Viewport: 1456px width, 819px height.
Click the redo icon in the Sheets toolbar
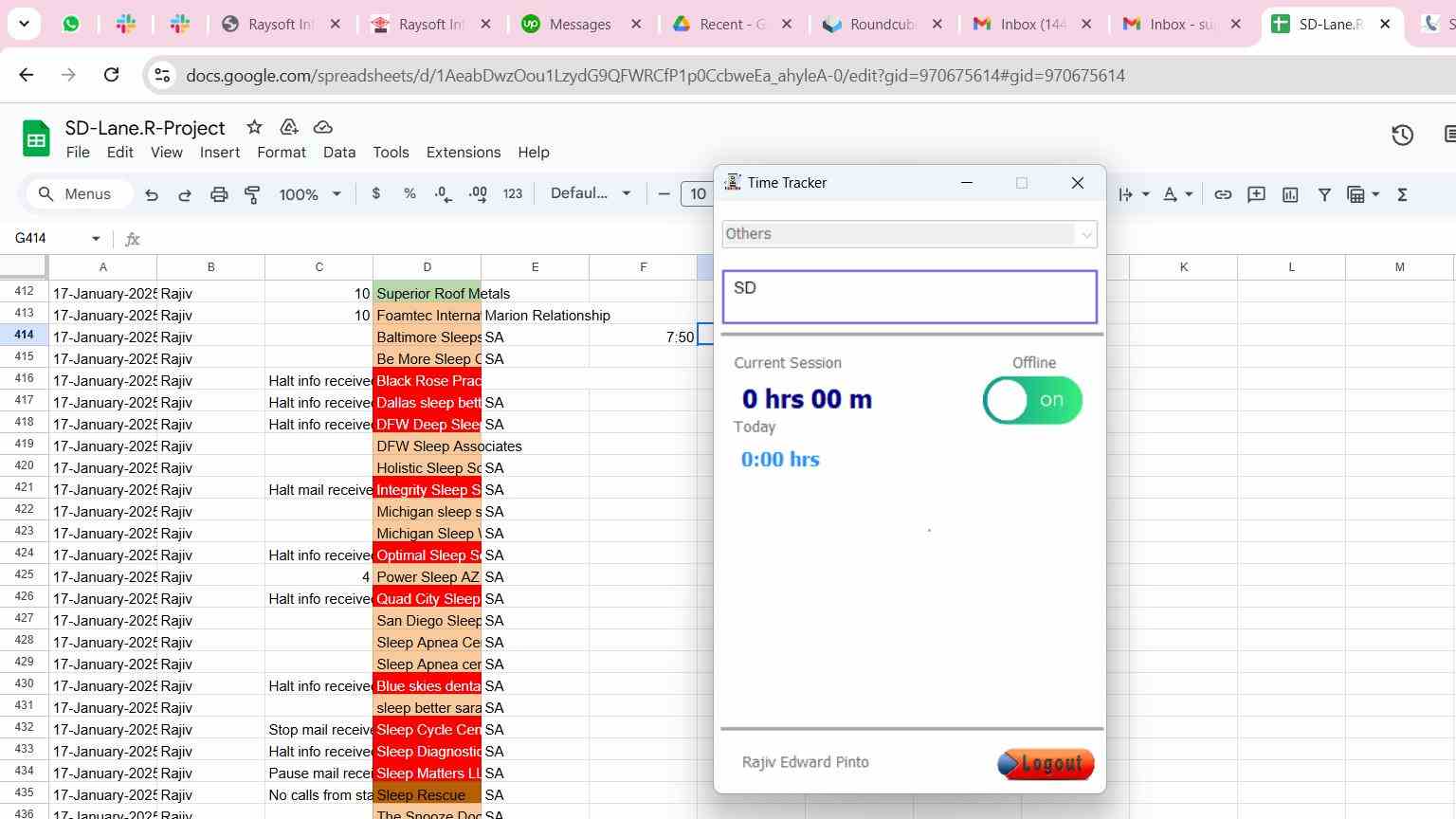coord(185,194)
